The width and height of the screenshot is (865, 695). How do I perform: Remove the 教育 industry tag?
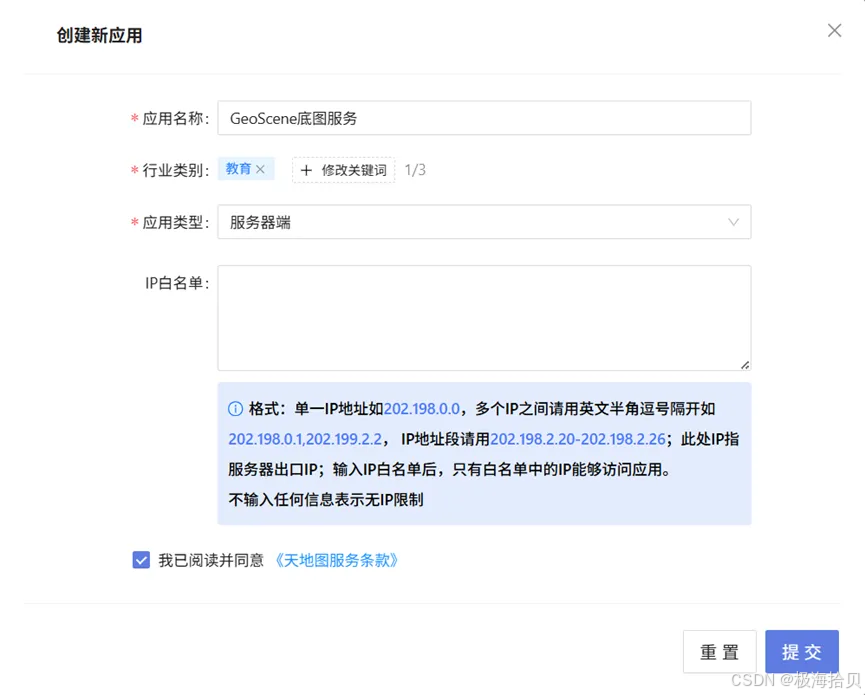click(260, 169)
